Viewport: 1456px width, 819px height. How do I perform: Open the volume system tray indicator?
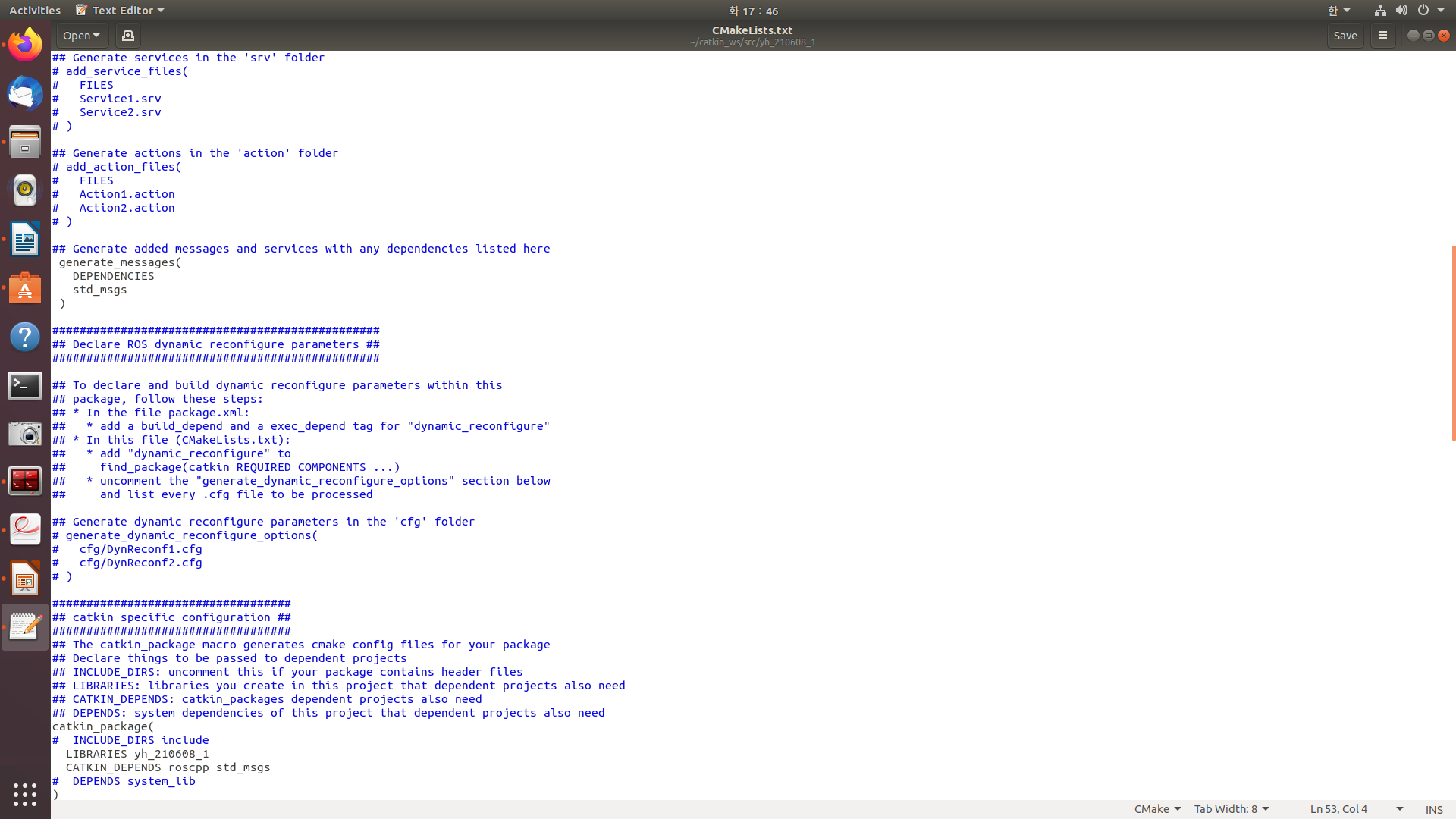(1401, 11)
